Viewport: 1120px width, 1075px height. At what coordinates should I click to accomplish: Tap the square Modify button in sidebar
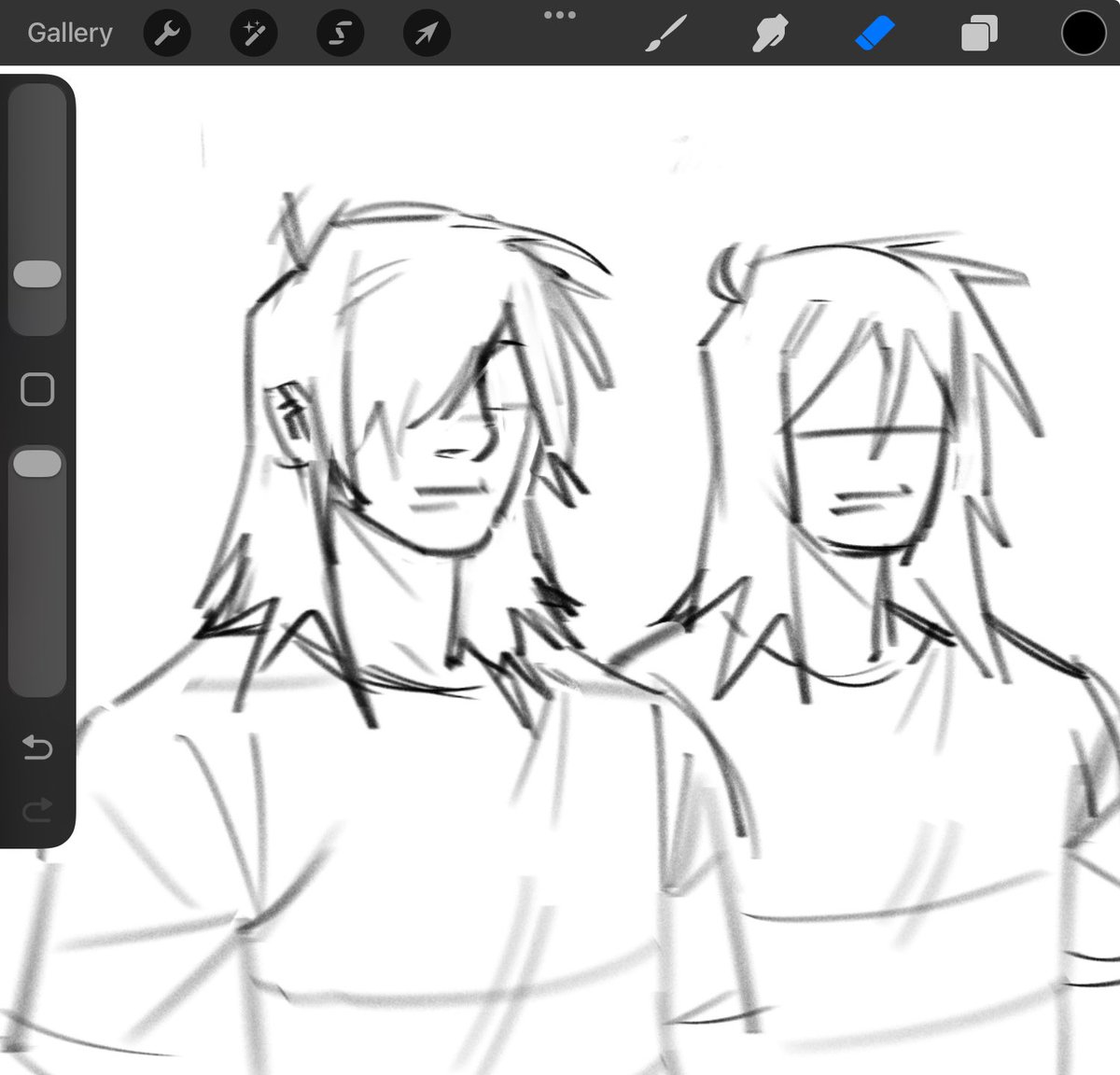(37, 389)
